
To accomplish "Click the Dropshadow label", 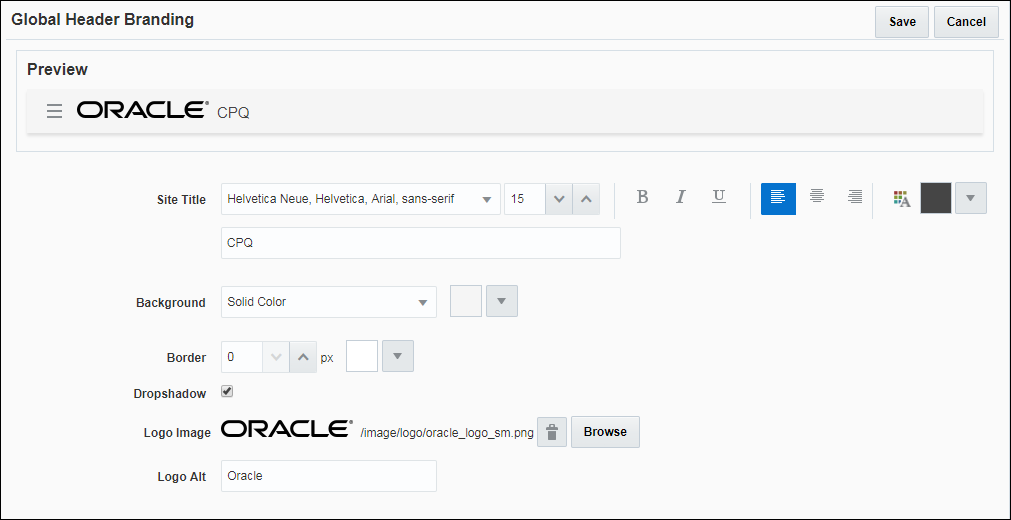I will pyautogui.click(x=170, y=394).
